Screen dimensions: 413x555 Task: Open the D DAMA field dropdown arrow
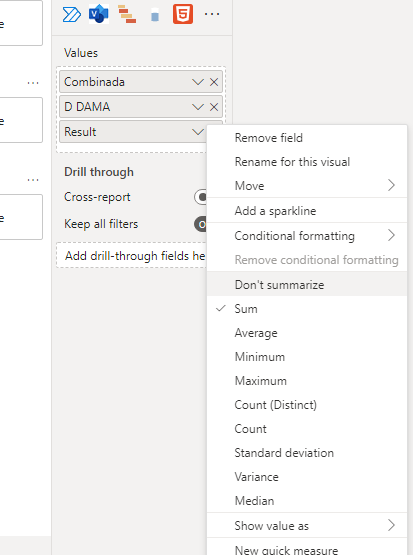click(198, 107)
